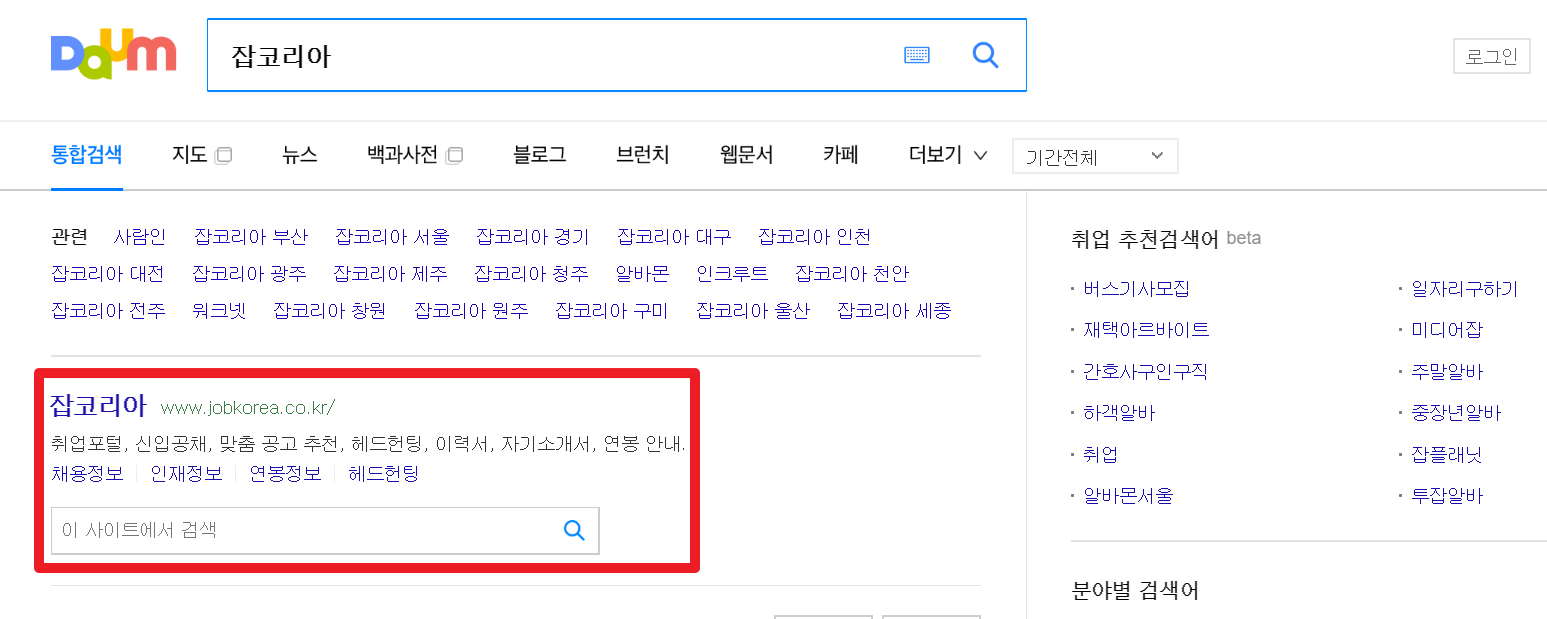Viewport: 1547px width, 619px height.
Task: Click related search 잡코리아 구미
Action: pos(612,311)
